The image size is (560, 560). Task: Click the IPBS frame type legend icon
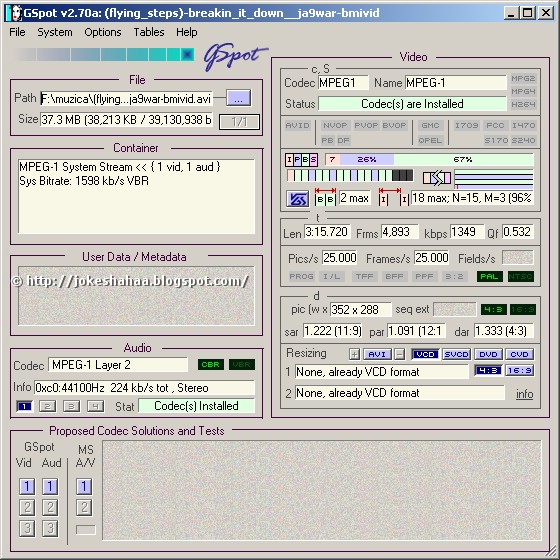click(x=301, y=160)
